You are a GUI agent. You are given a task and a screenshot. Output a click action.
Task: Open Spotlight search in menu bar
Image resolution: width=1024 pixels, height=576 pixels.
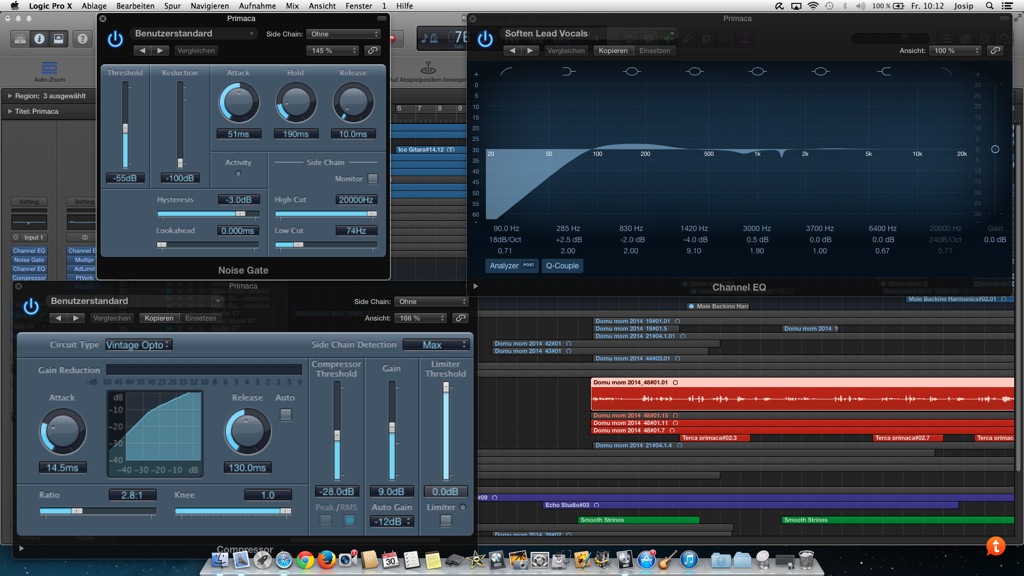click(x=989, y=6)
